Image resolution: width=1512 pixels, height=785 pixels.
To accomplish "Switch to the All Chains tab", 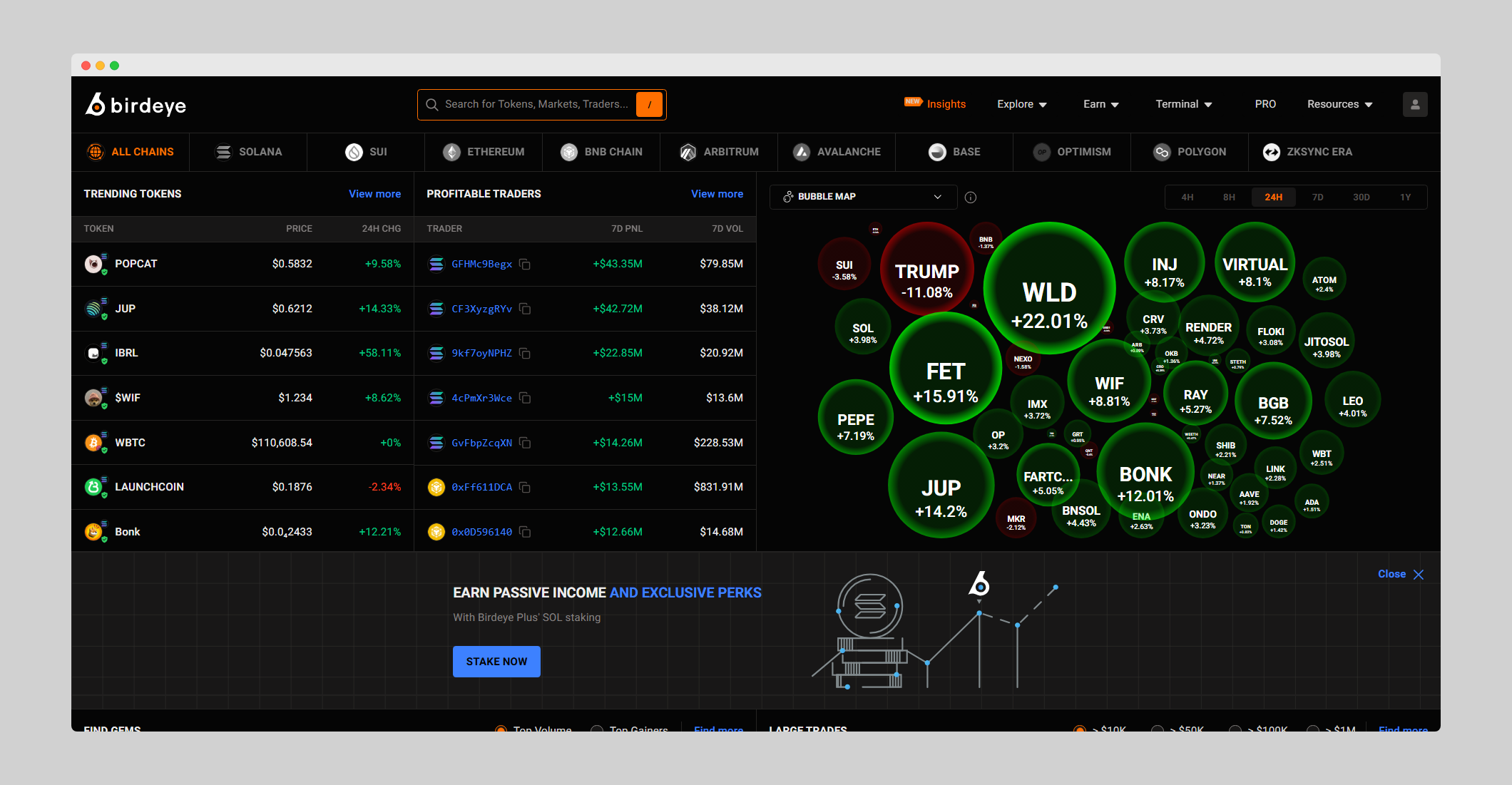I will (x=131, y=152).
